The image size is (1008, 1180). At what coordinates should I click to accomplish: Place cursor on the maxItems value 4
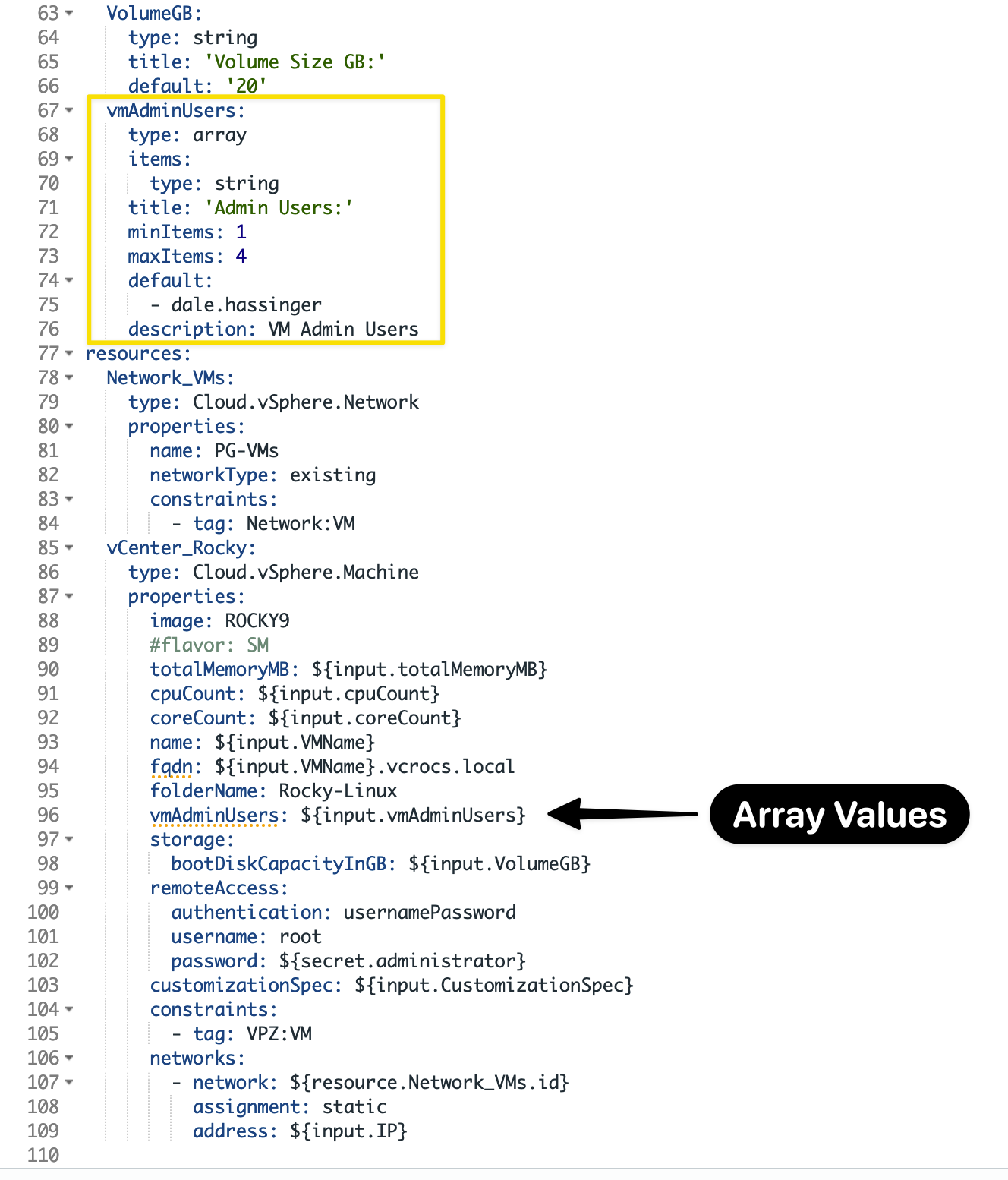[241, 257]
